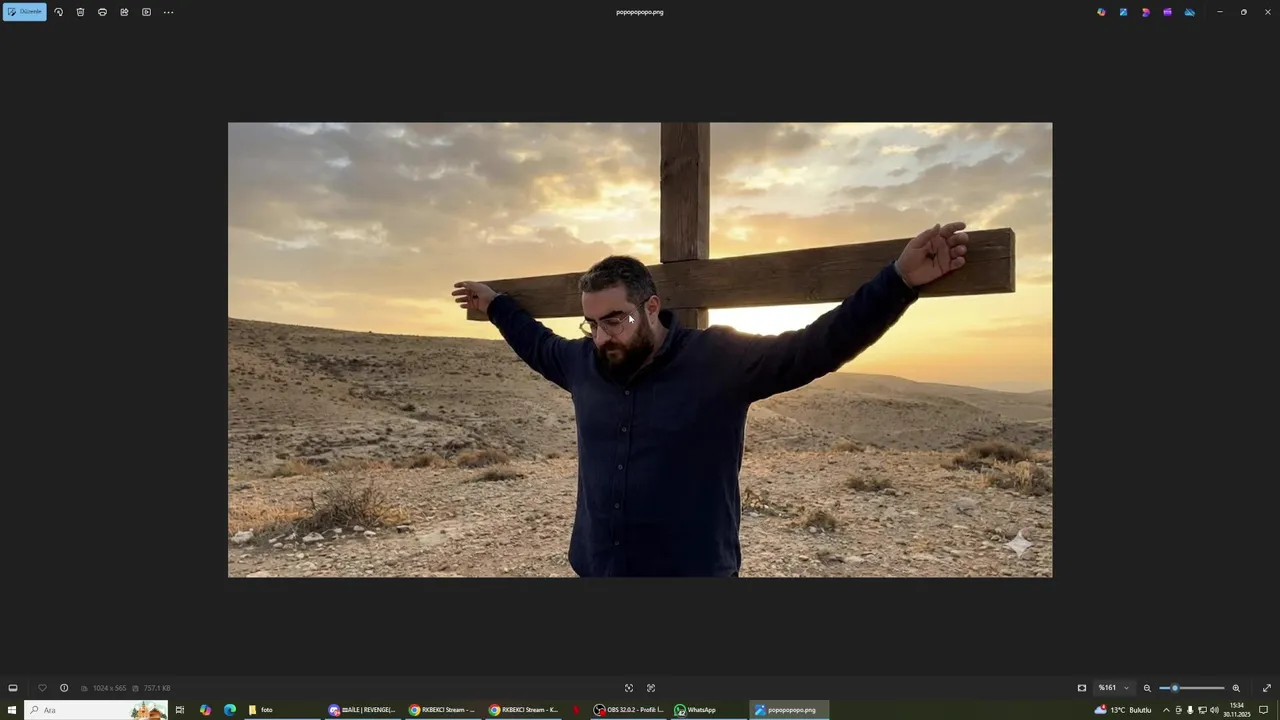Enter full screen with the expand arrows icon

click(x=1267, y=688)
